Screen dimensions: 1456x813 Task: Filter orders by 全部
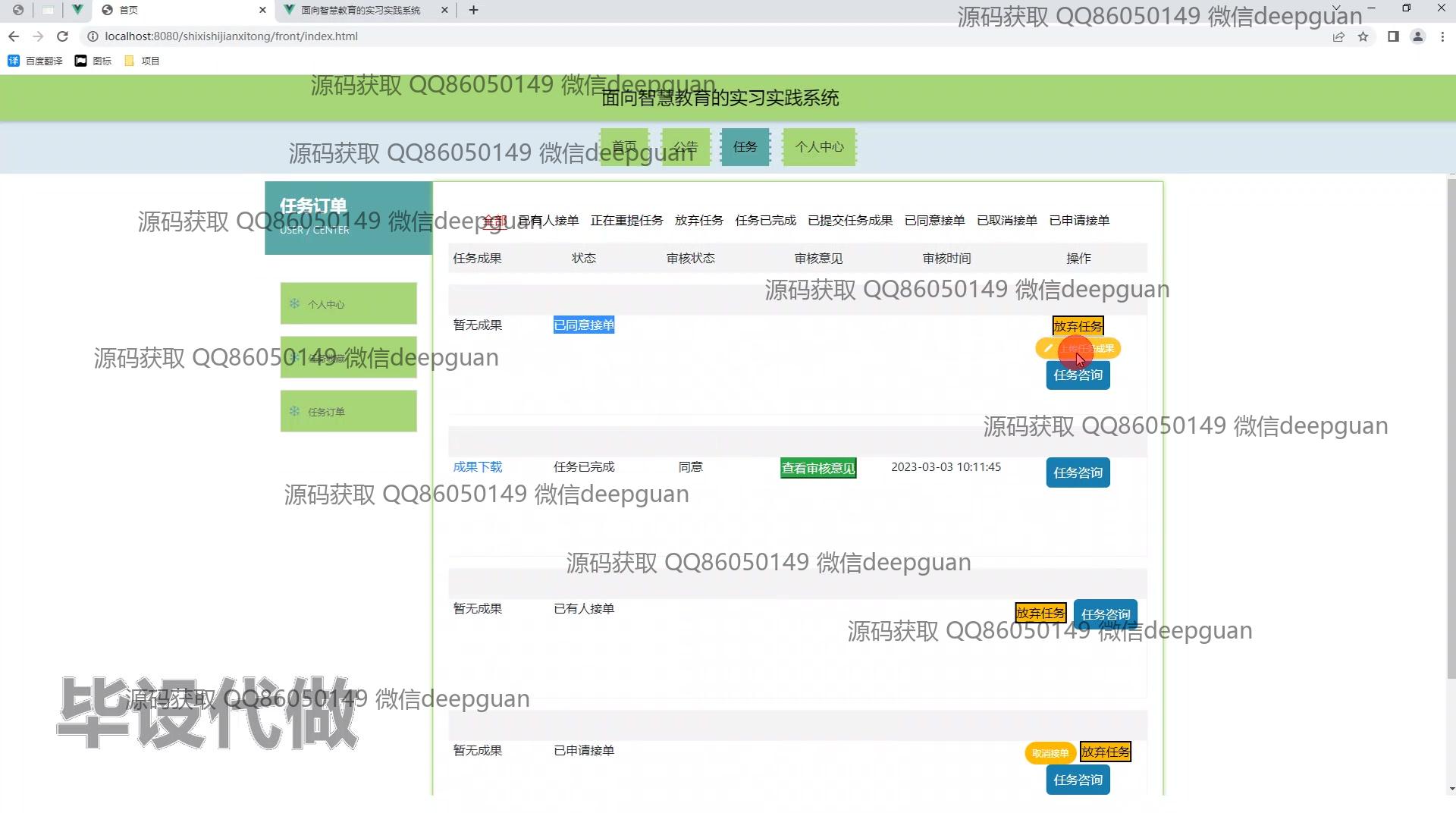pos(494,221)
